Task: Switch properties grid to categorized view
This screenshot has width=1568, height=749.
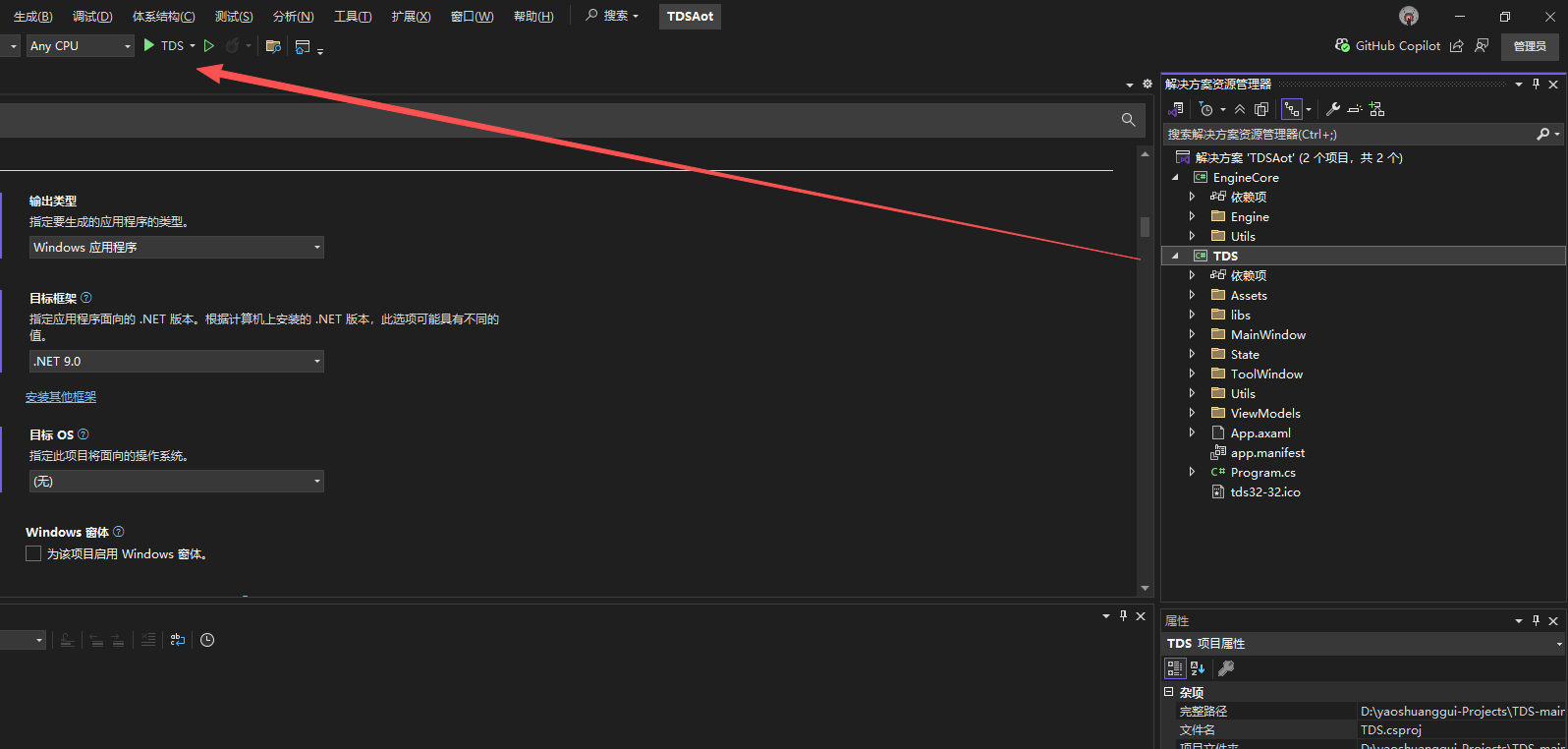Action: [1175, 668]
